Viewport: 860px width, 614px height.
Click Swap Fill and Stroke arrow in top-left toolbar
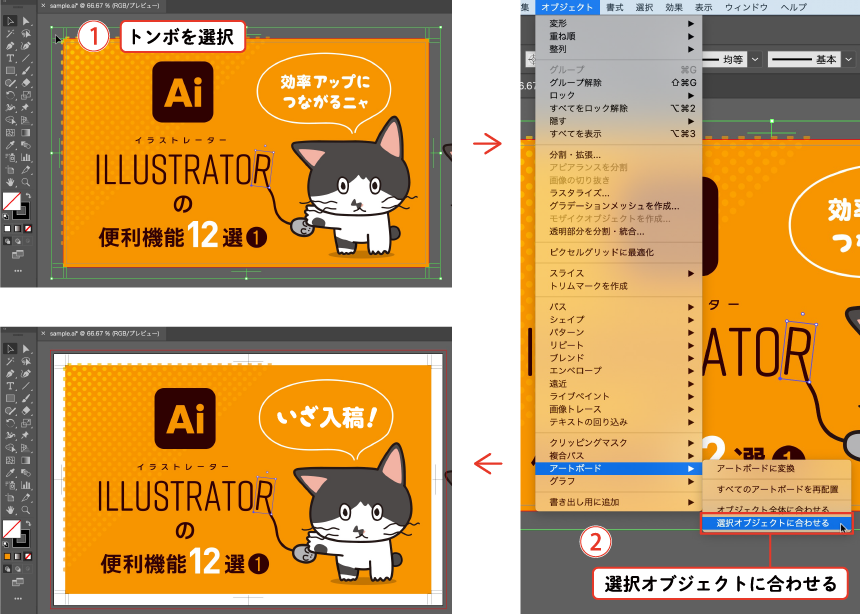coord(26,197)
